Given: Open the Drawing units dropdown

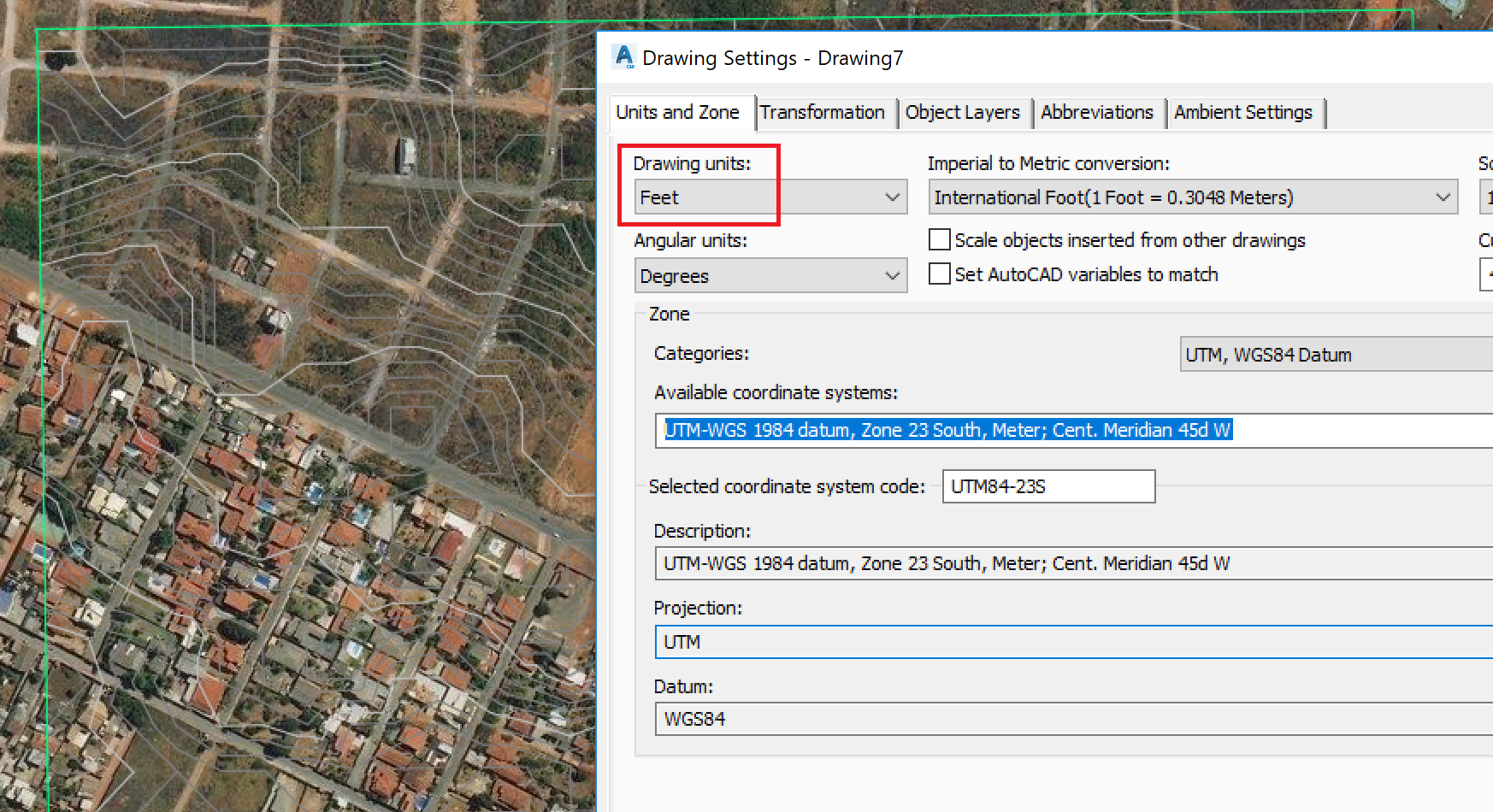Looking at the screenshot, I should pos(770,197).
